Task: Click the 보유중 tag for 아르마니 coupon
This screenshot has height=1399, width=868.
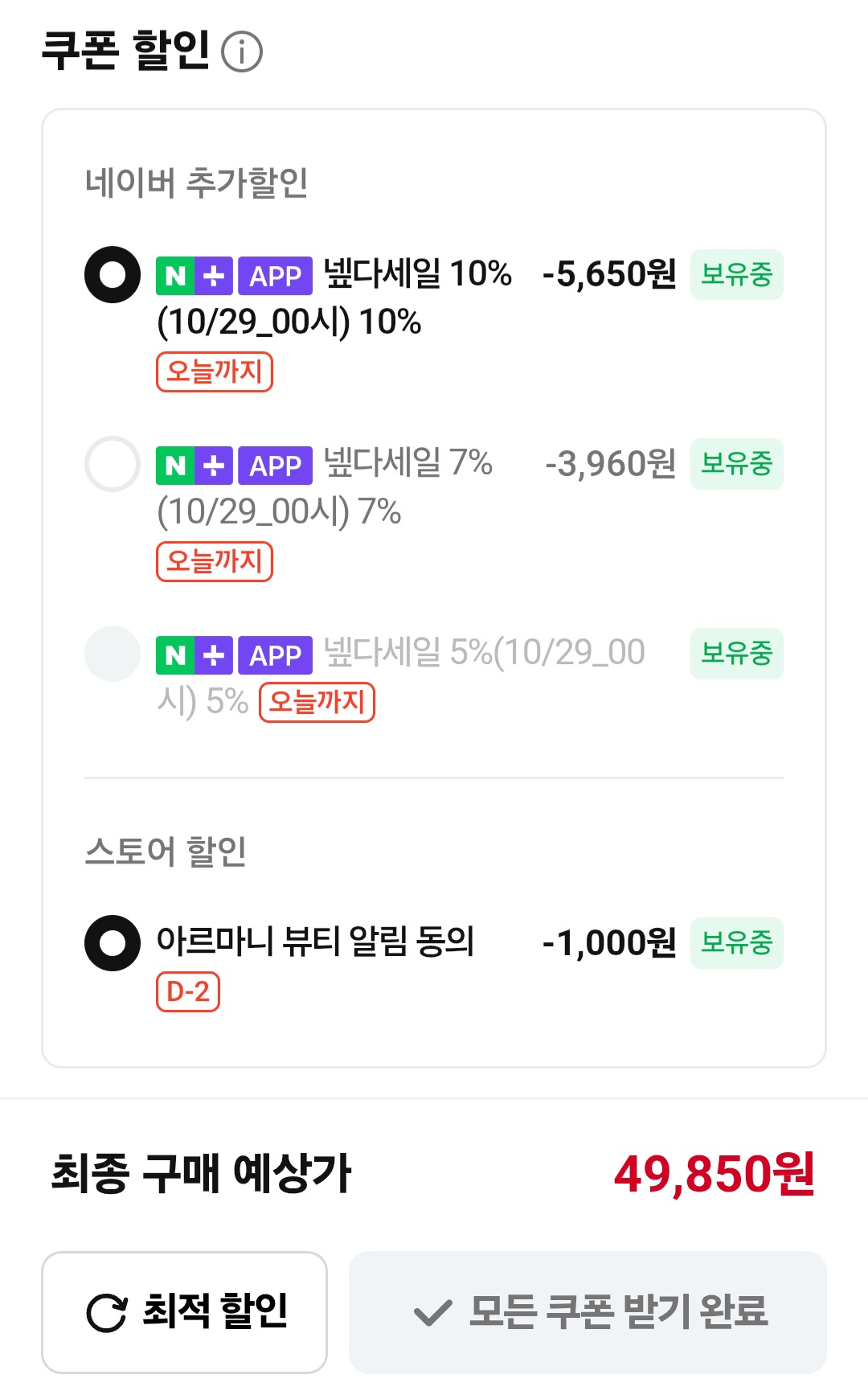Action: (x=736, y=943)
